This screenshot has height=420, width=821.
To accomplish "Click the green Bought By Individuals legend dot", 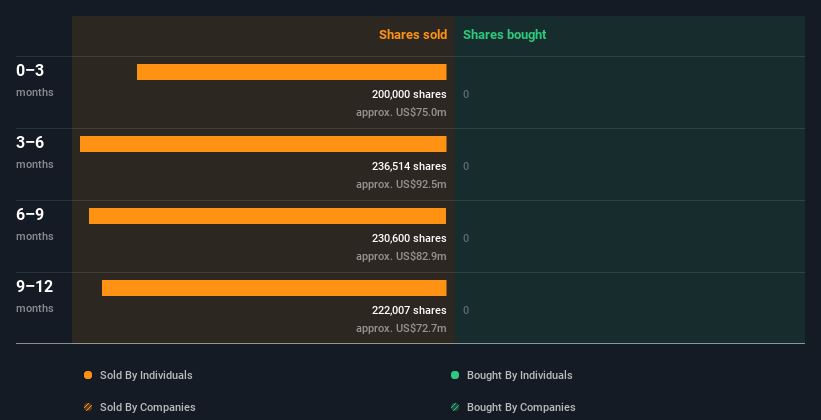I will 455,375.
